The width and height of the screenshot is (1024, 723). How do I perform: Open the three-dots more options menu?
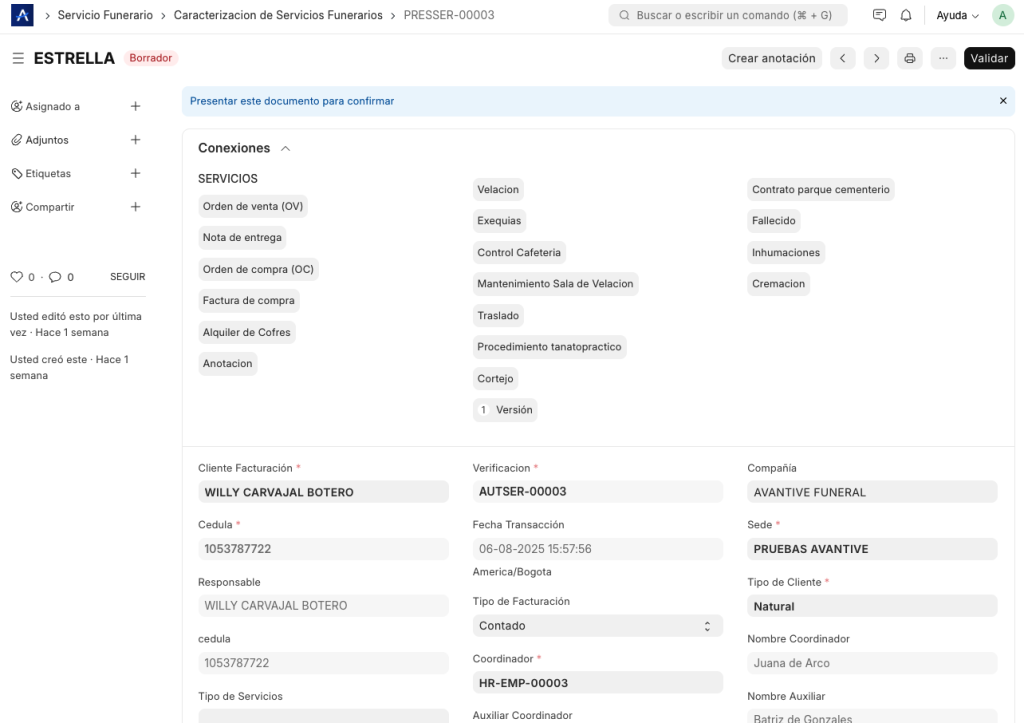point(942,58)
